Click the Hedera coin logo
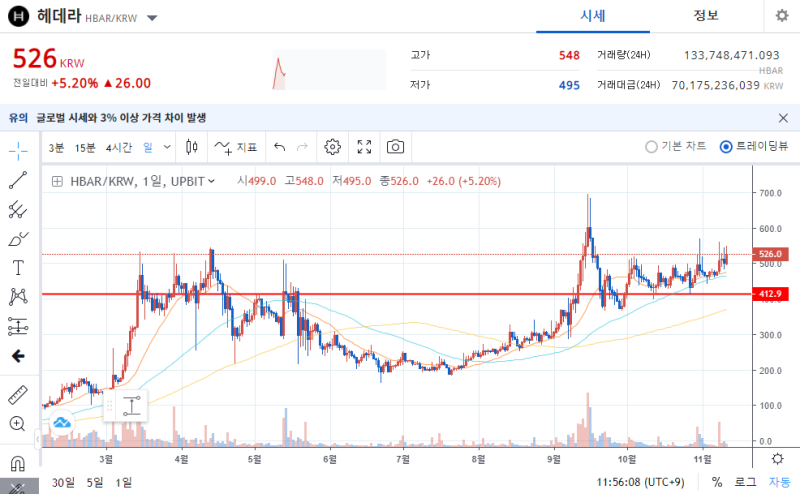This screenshot has width=800, height=494. tap(18, 16)
